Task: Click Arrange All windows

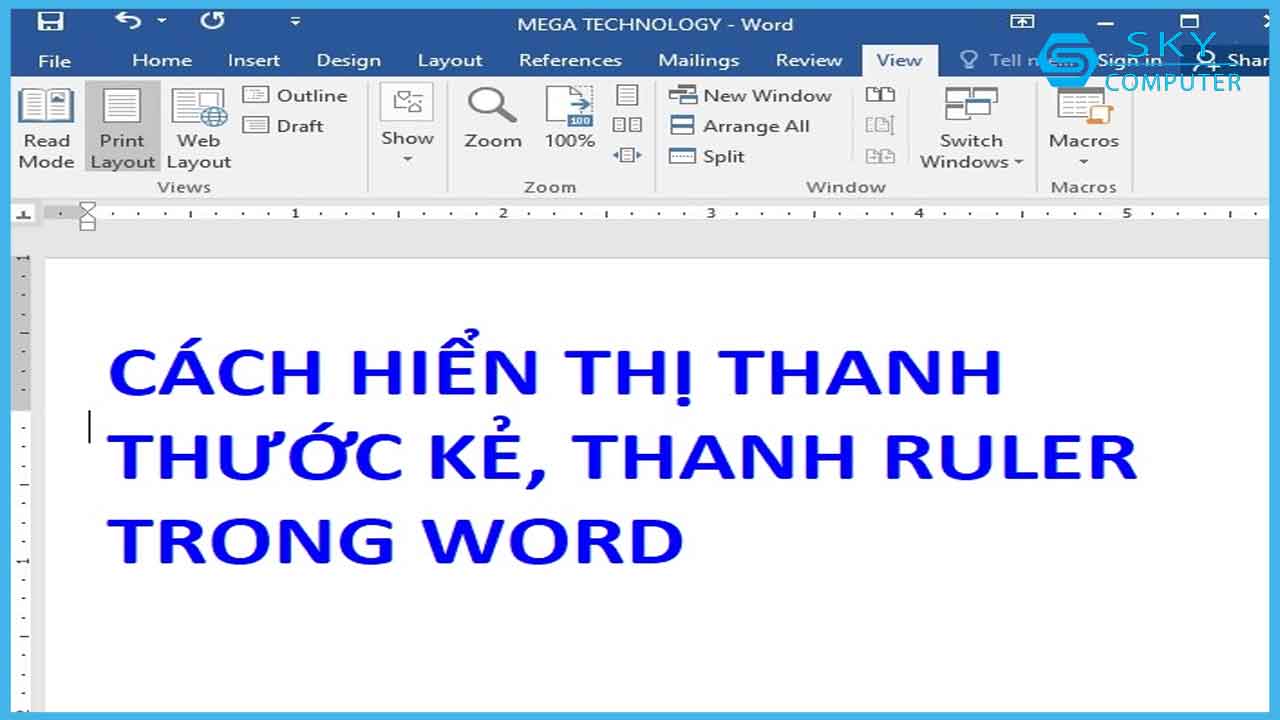Action: (x=740, y=126)
